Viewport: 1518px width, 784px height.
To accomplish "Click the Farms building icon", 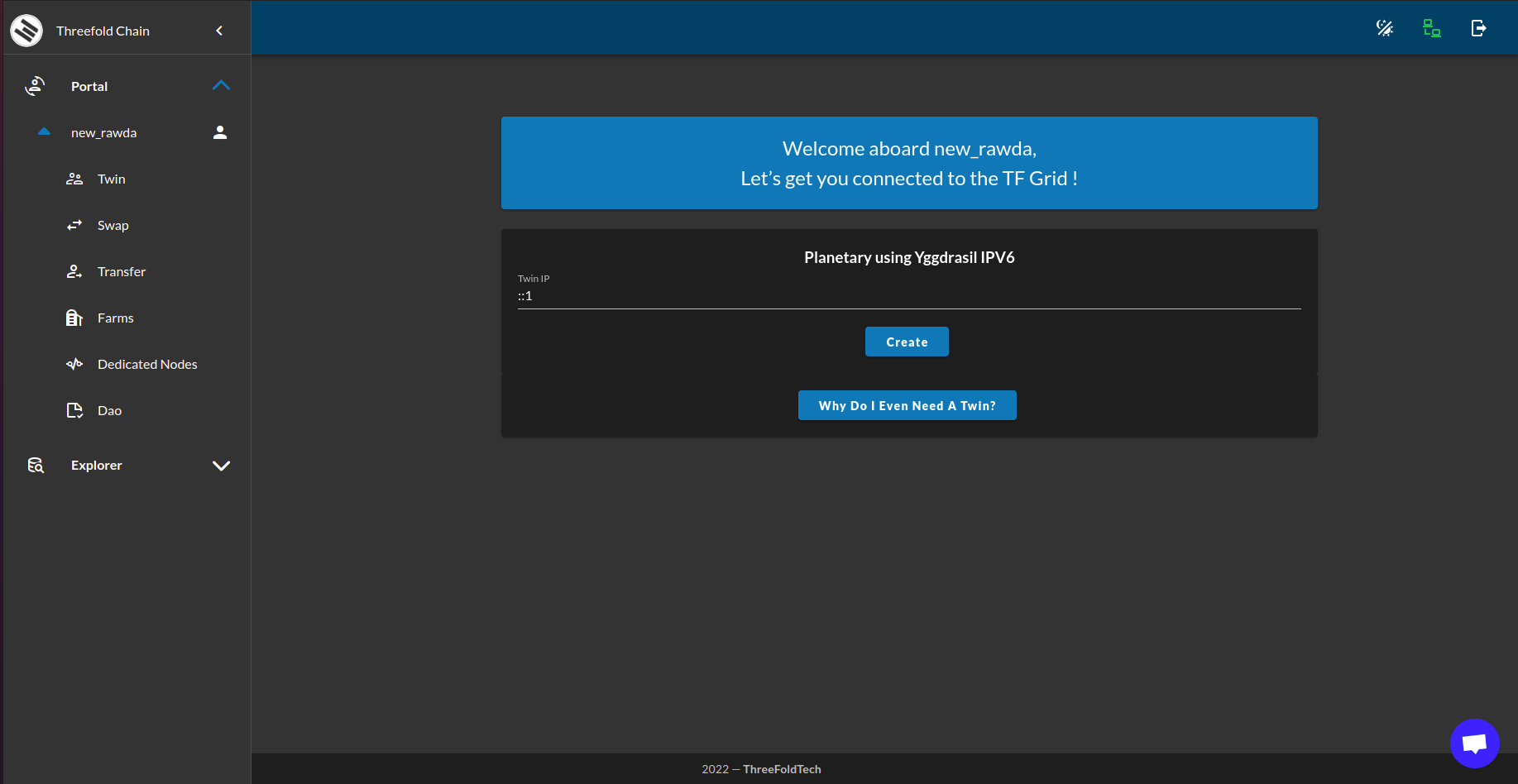I will point(74,318).
